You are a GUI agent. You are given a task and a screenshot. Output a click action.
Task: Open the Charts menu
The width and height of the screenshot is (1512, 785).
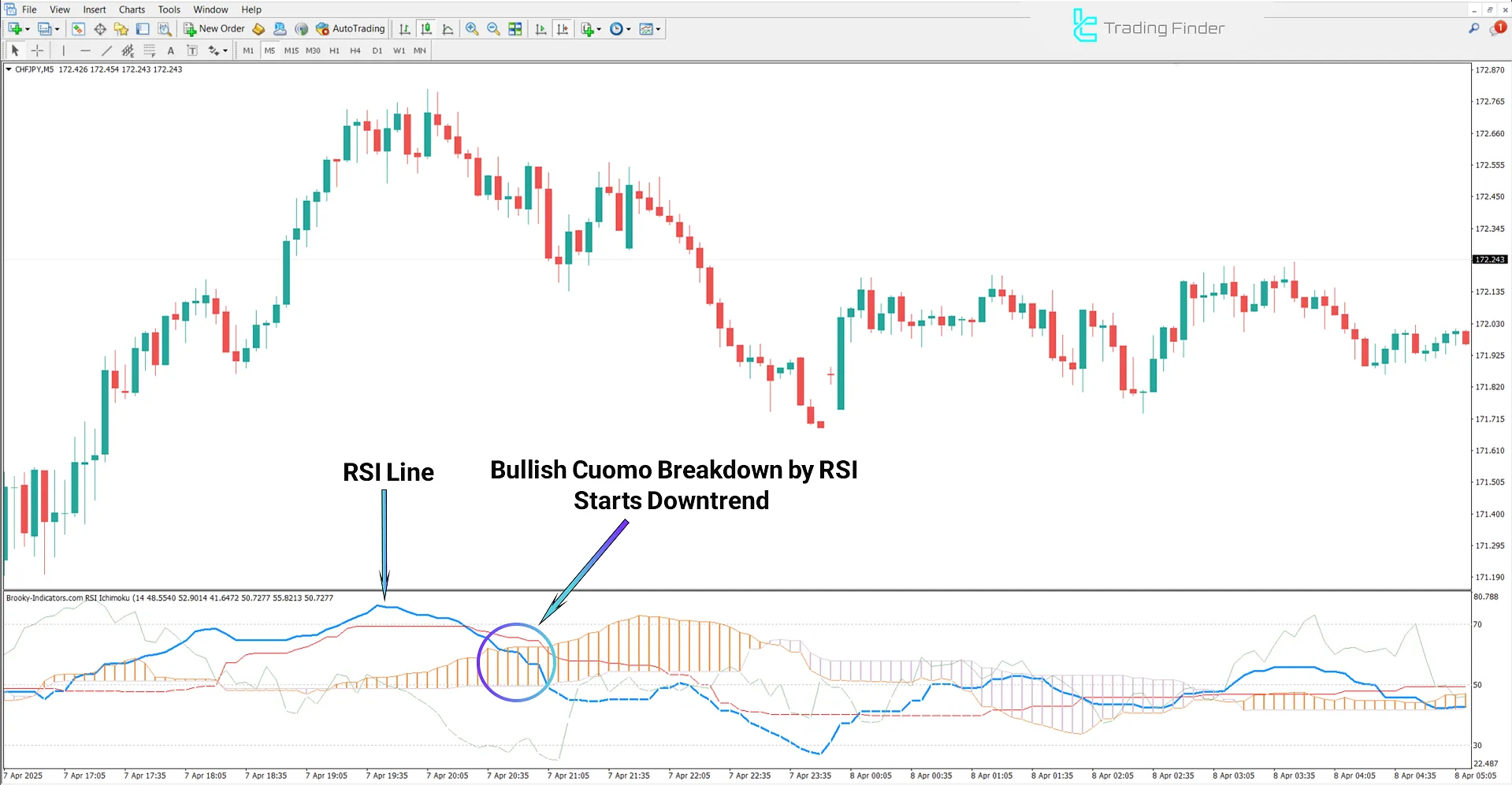click(131, 9)
